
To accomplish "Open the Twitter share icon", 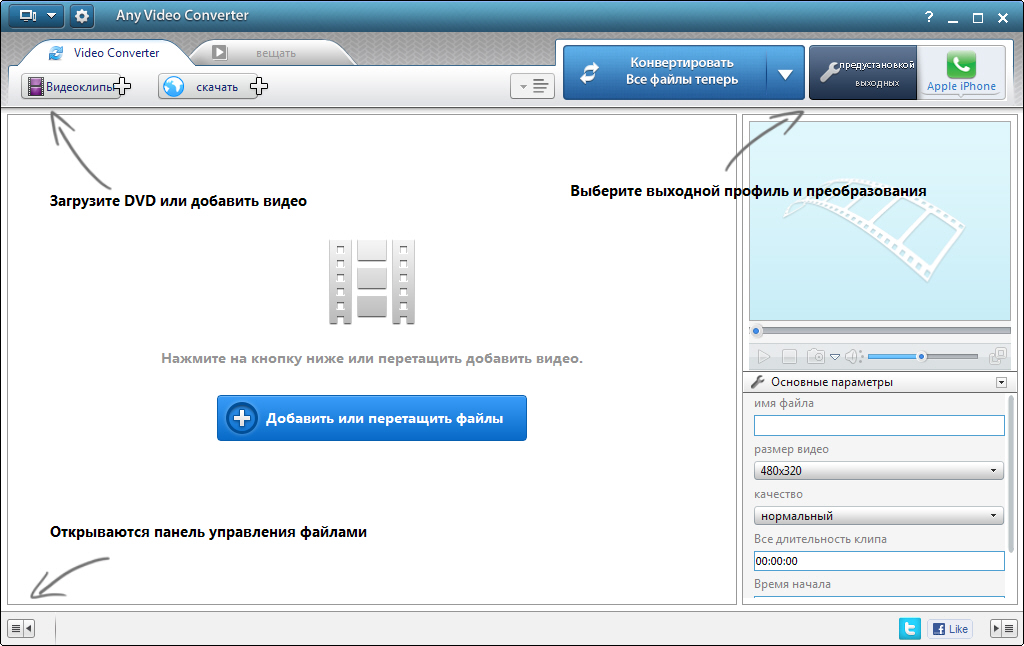I will pyautogui.click(x=910, y=628).
